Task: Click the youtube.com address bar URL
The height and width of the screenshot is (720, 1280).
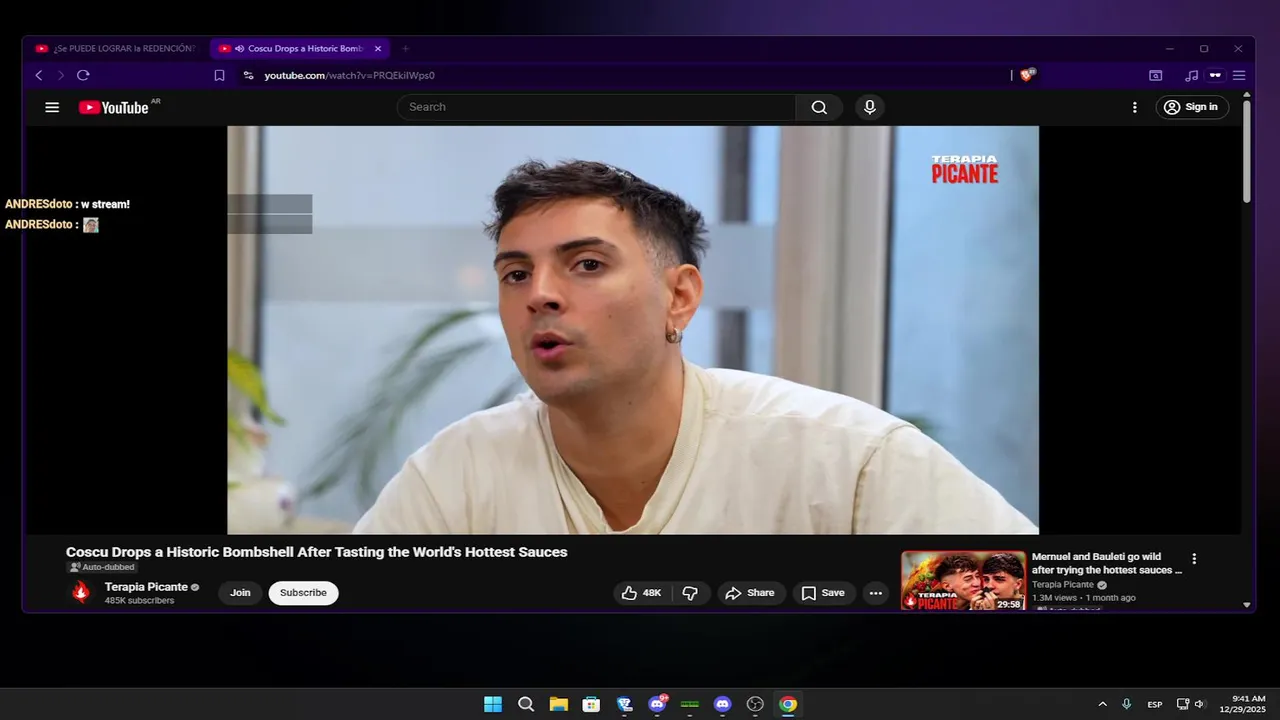Action: [349, 75]
